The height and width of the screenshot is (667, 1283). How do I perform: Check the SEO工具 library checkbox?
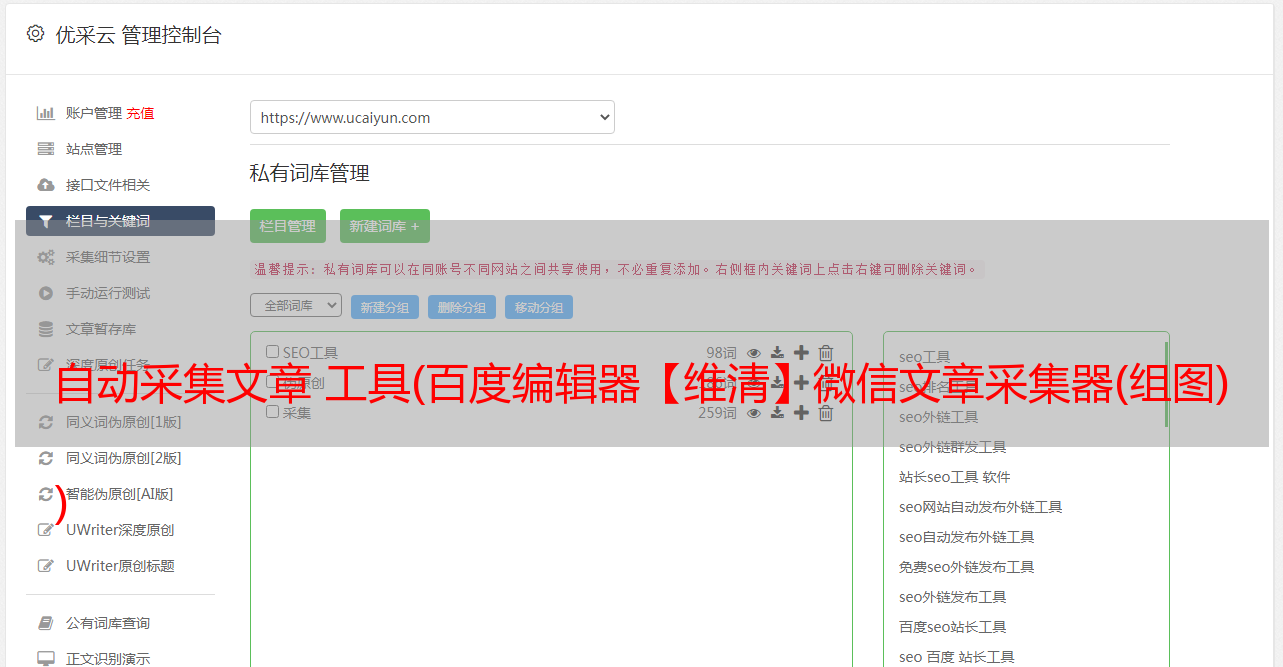(272, 352)
